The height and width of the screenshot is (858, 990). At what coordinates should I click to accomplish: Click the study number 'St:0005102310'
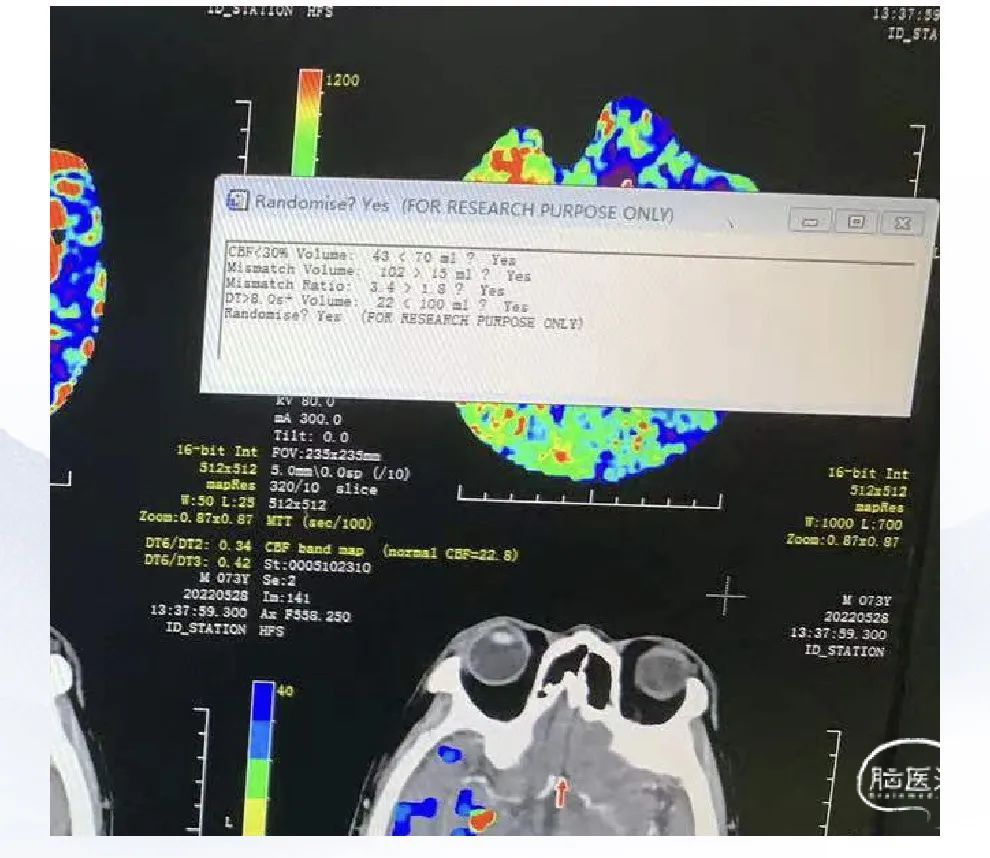pos(317,565)
